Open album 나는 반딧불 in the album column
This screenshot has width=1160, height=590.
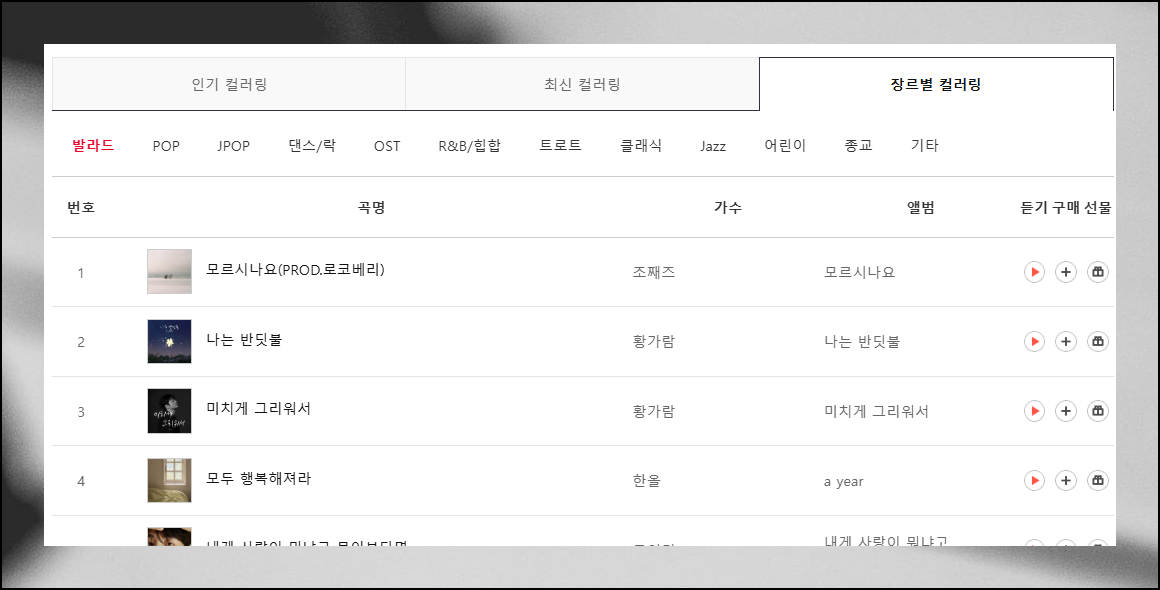(862, 342)
